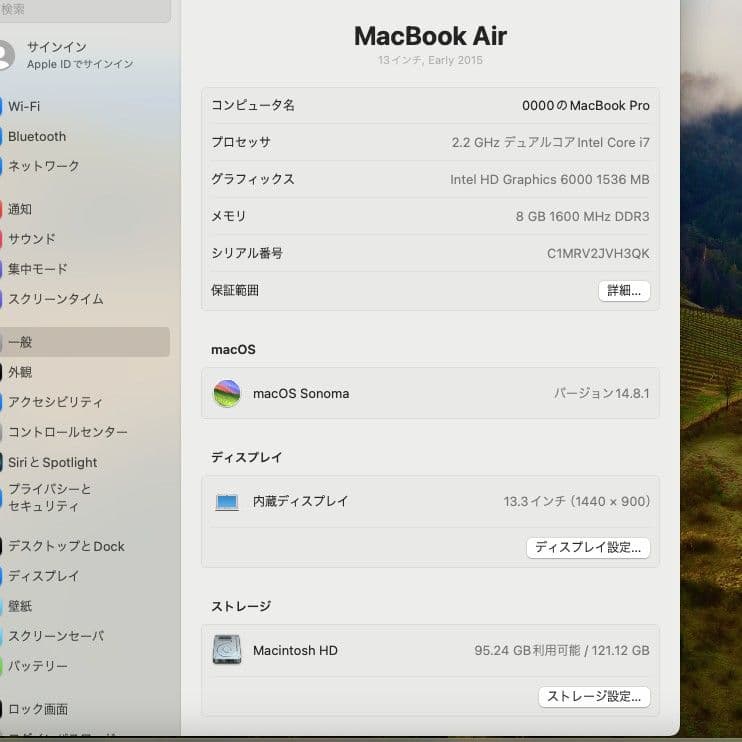Image resolution: width=742 pixels, height=742 pixels.
Task: Select ネットワーク in the sidebar
Action: (44, 166)
